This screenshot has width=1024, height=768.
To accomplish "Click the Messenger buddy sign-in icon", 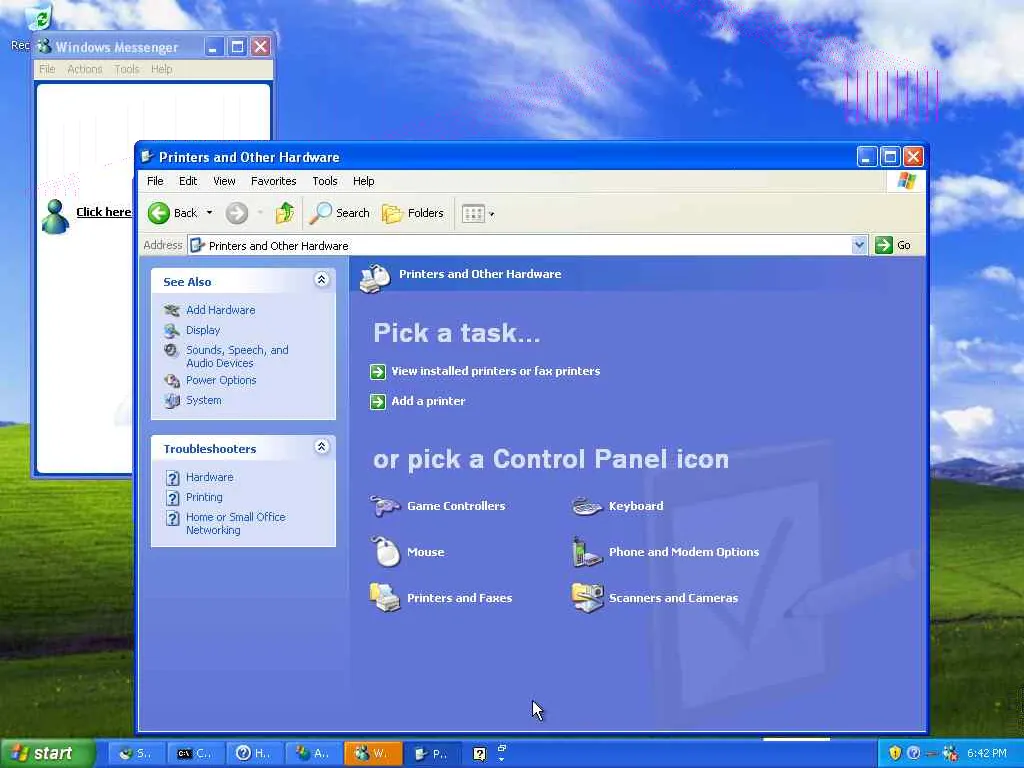I will click(x=56, y=216).
